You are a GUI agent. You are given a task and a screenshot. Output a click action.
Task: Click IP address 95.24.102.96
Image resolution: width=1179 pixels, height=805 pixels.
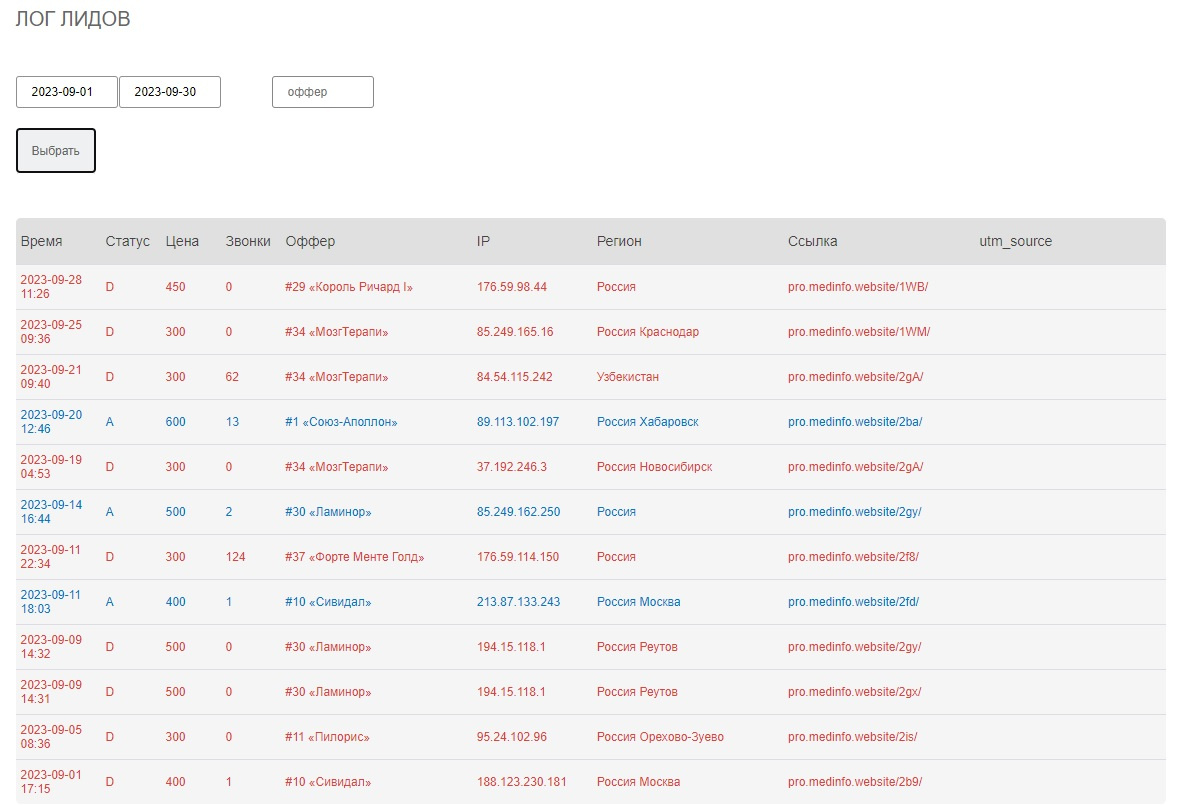pos(512,737)
